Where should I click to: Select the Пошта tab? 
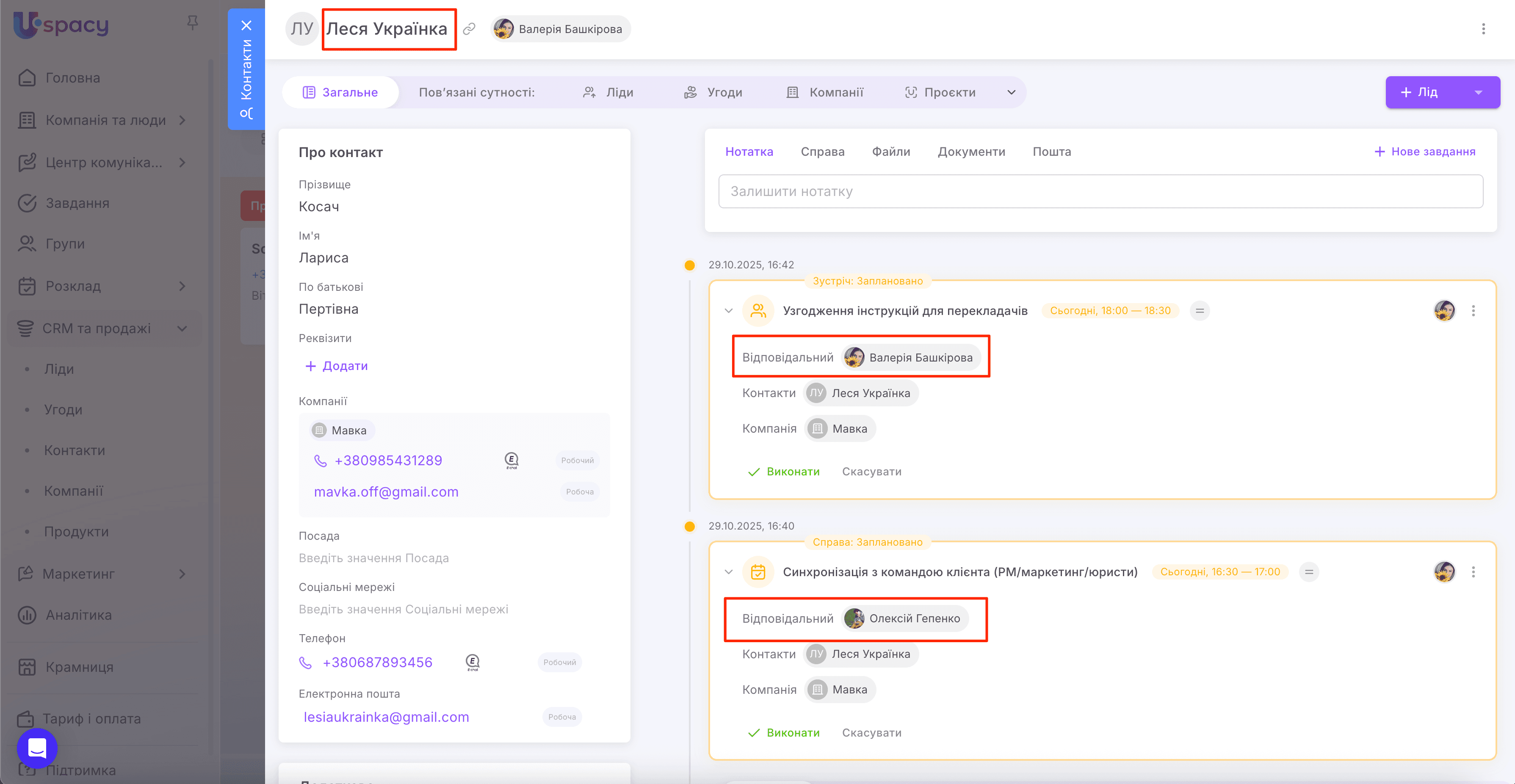point(1052,152)
